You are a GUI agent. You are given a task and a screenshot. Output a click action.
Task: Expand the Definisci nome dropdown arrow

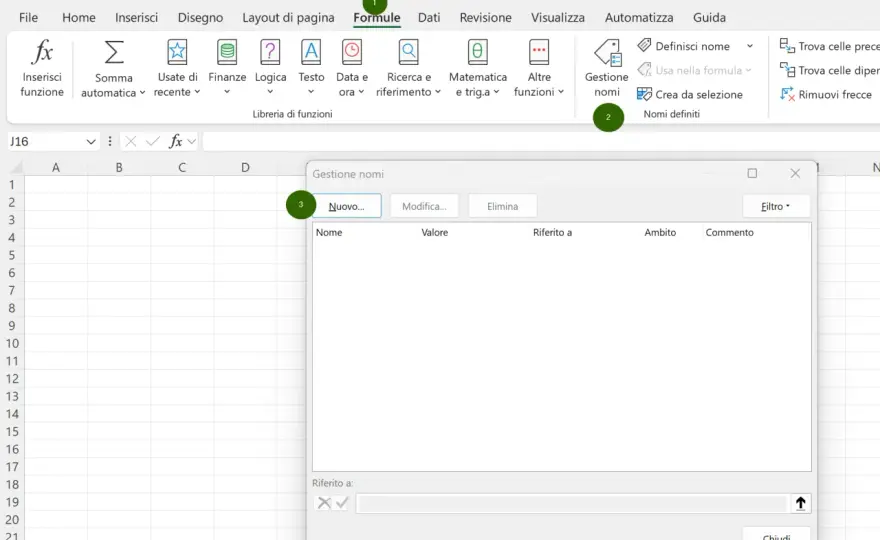tap(750, 46)
